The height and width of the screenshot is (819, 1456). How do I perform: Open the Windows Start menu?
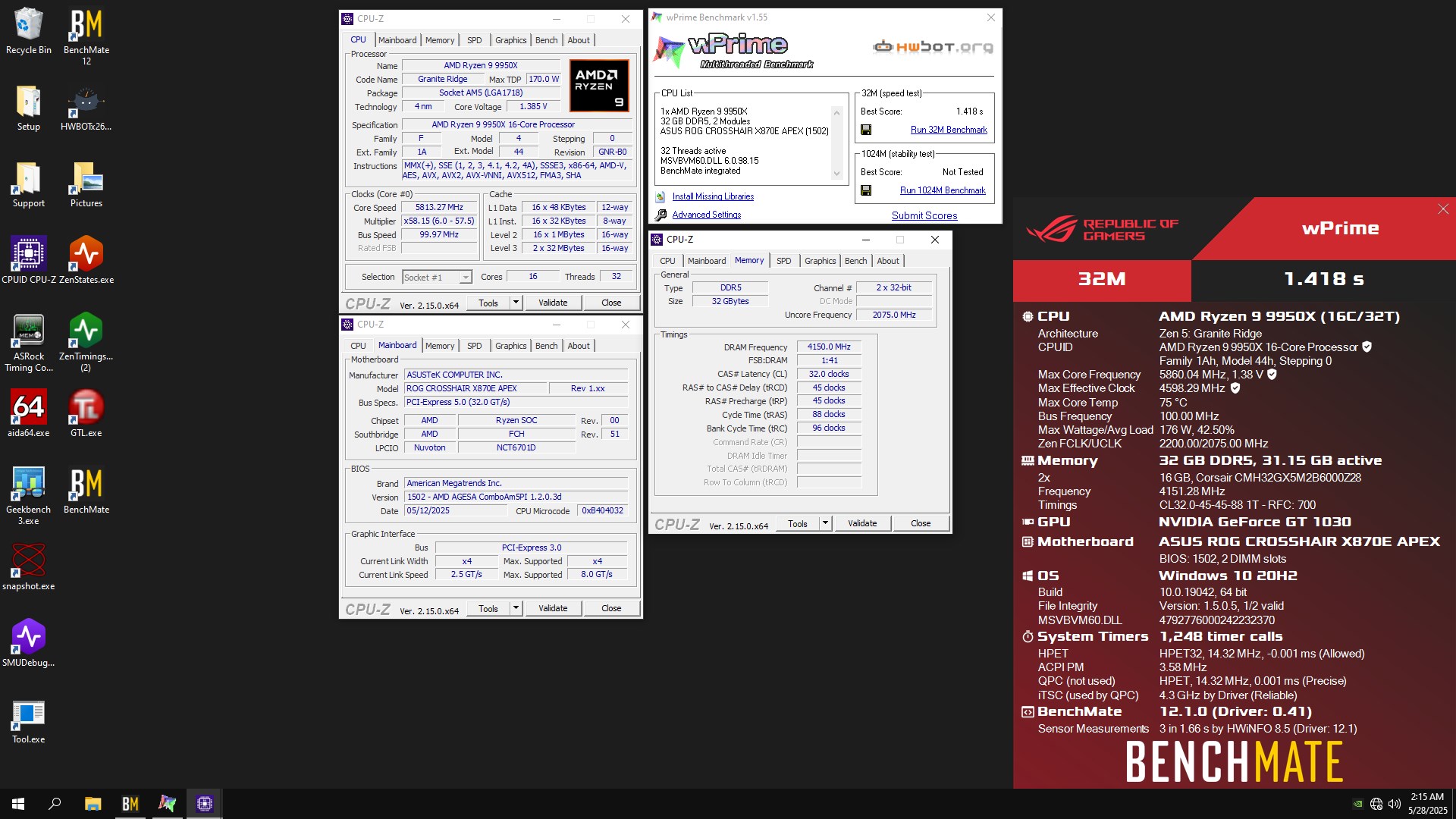click(x=18, y=804)
